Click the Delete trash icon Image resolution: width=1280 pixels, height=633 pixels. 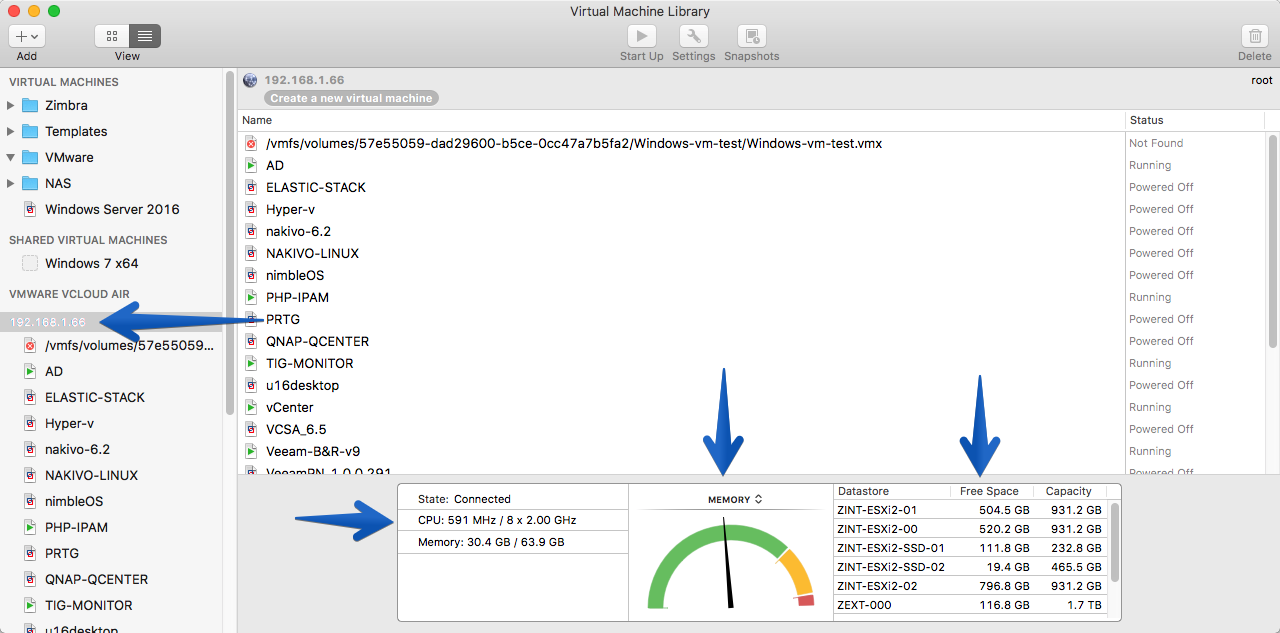point(1255,36)
